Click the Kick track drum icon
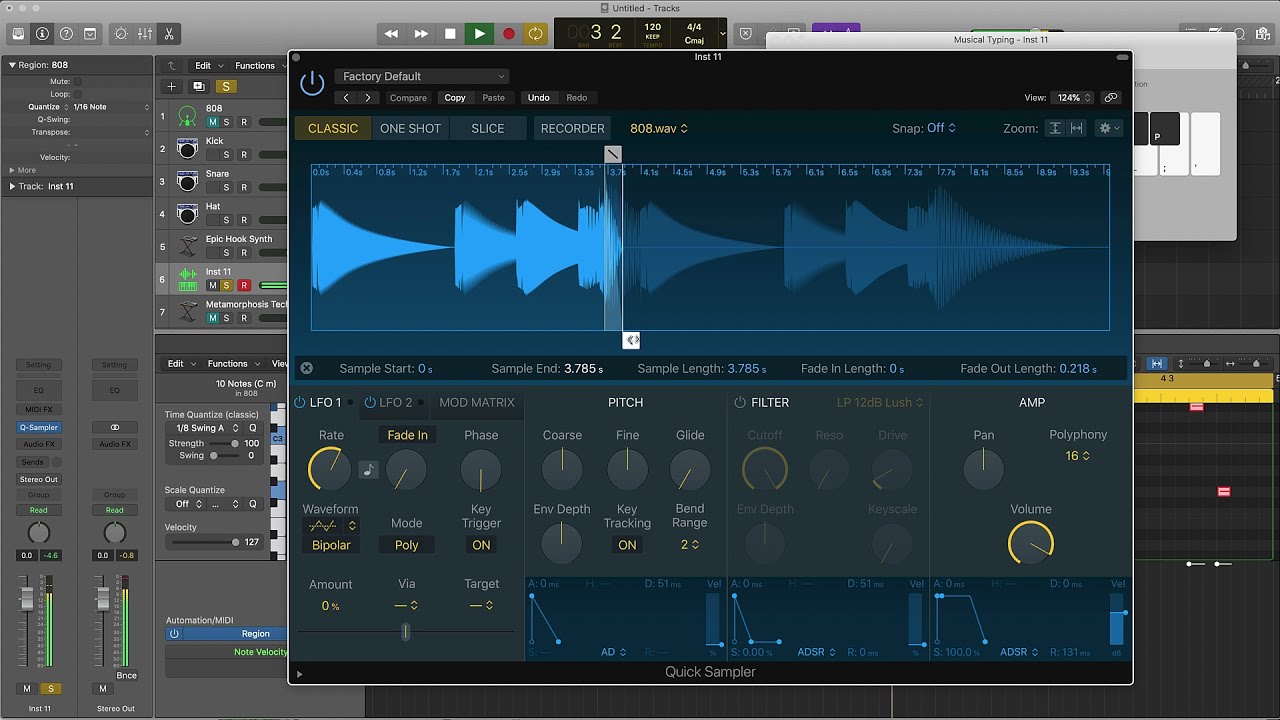The width and height of the screenshot is (1280, 720). coord(187,149)
